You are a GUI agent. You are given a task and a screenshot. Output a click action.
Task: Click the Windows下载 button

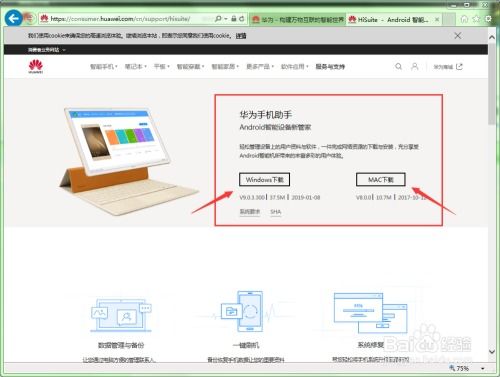click(x=264, y=179)
